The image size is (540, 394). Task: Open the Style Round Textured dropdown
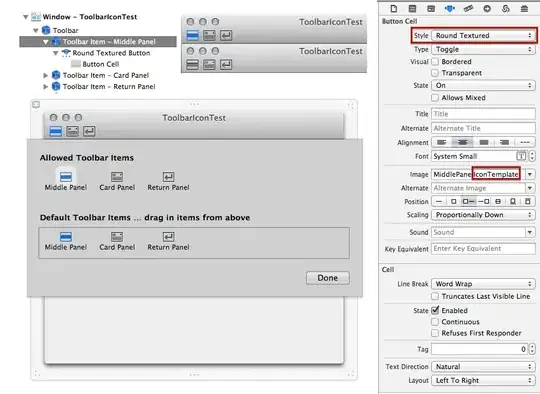pos(483,35)
